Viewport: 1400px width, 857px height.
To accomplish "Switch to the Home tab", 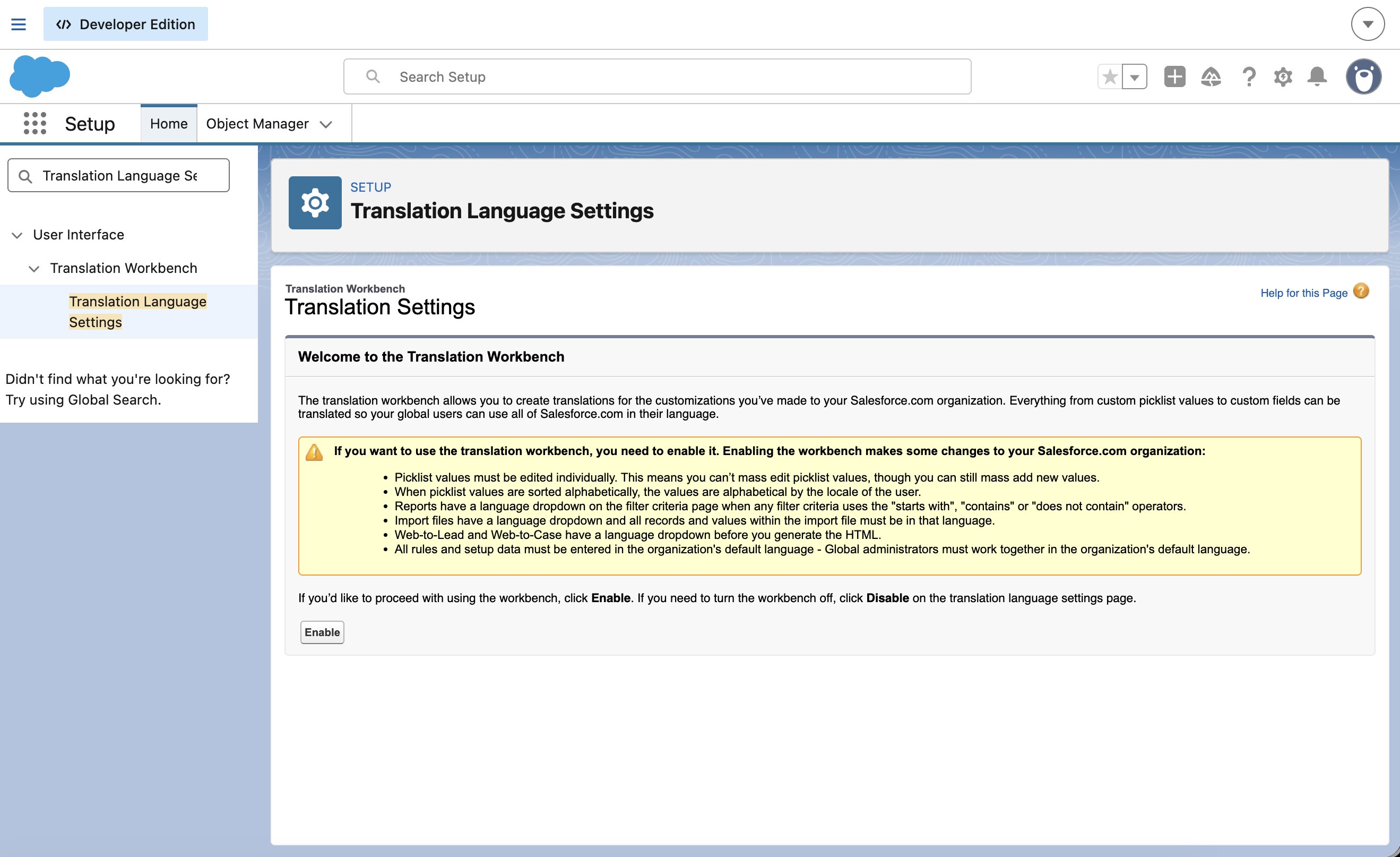I will [x=169, y=124].
